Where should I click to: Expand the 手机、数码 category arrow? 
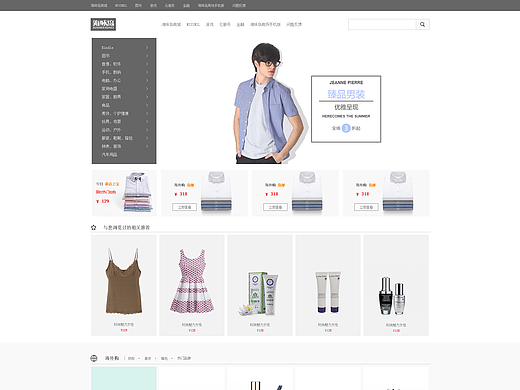click(147, 72)
